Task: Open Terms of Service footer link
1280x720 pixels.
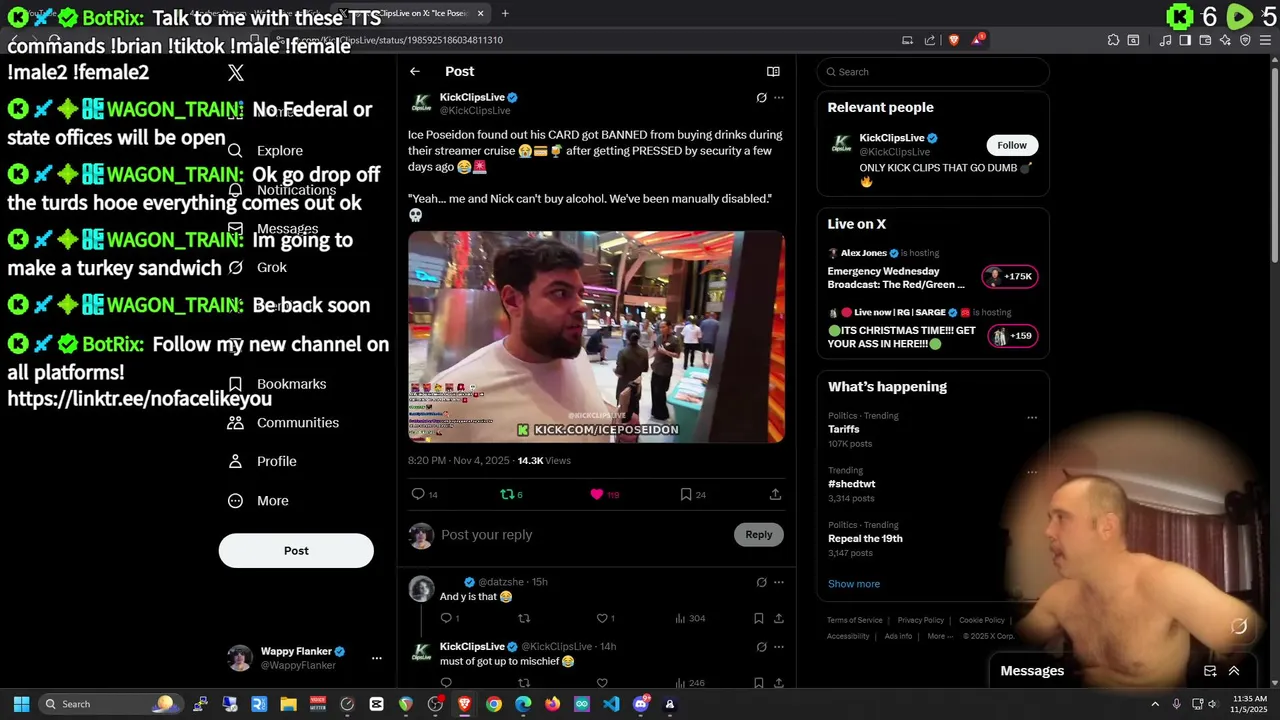Action: [855, 620]
